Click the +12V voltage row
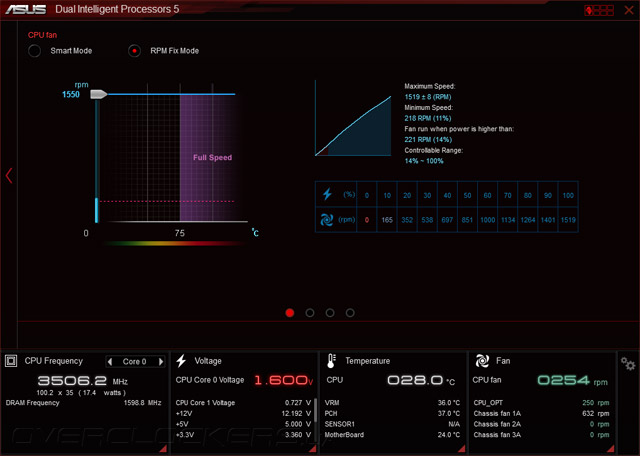The height and width of the screenshot is (456, 640). tap(243, 414)
